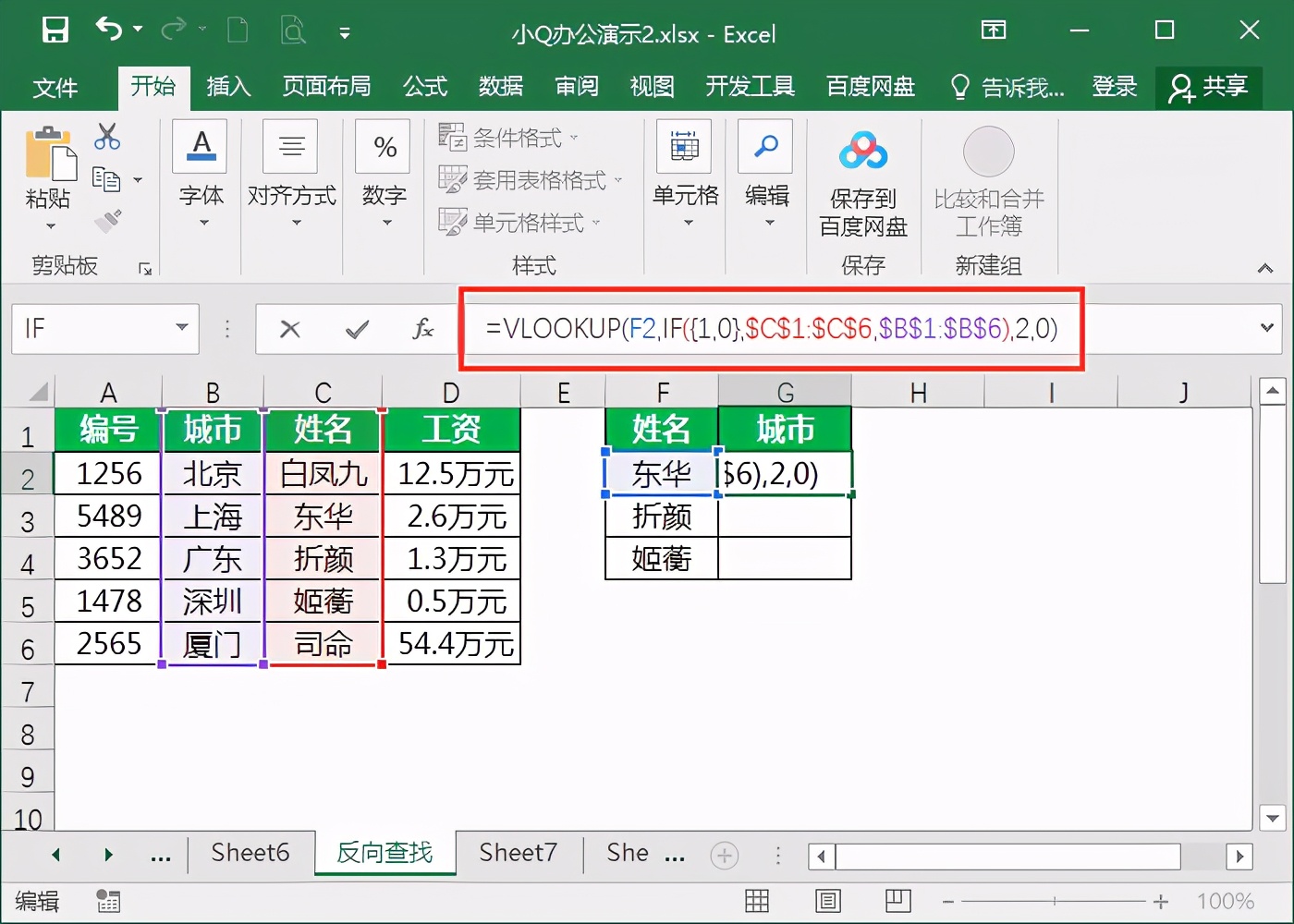The width and height of the screenshot is (1294, 924).
Task: Click inside the formula bar text
Action: point(772,328)
